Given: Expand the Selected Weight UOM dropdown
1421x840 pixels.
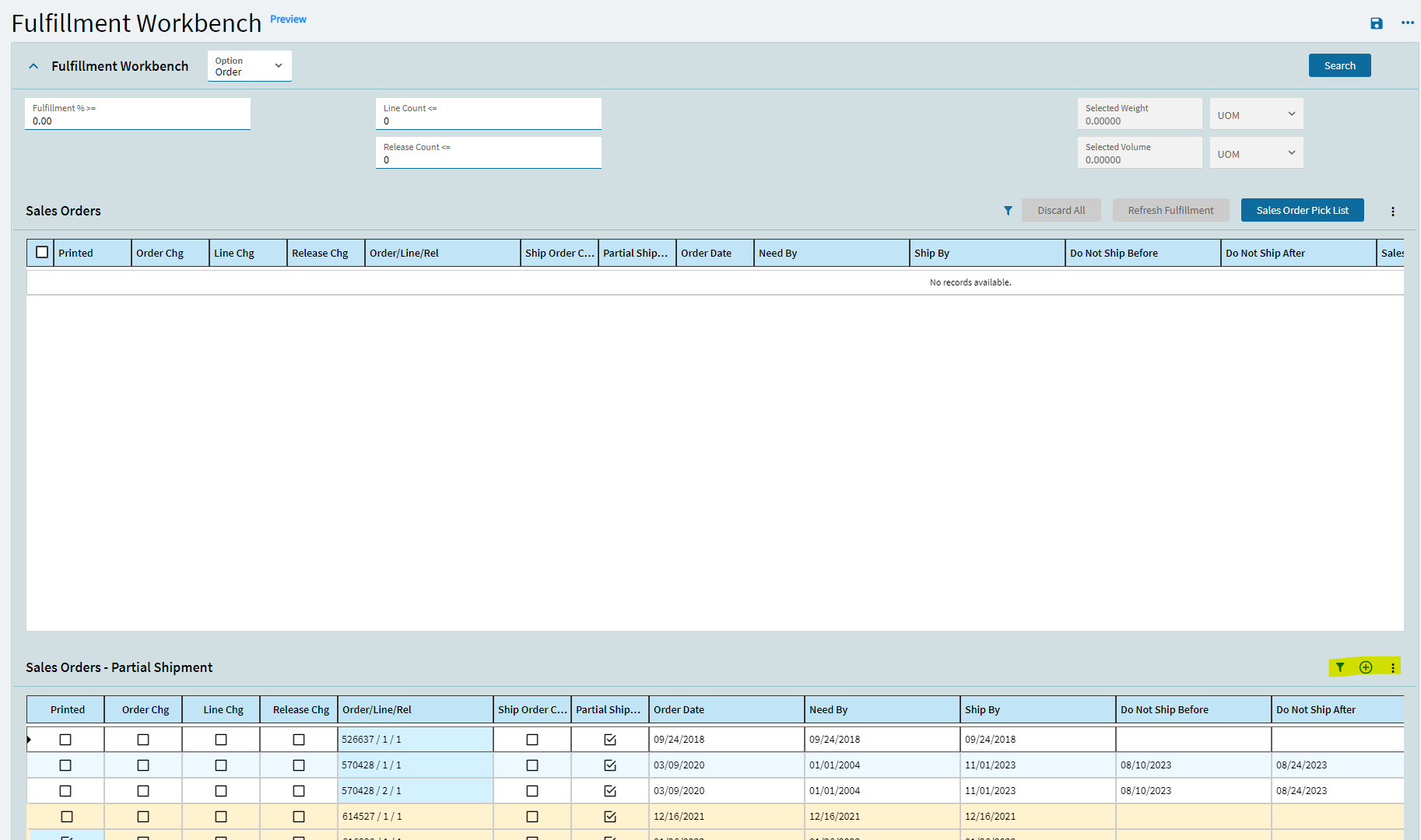Looking at the screenshot, I should coord(1256,114).
